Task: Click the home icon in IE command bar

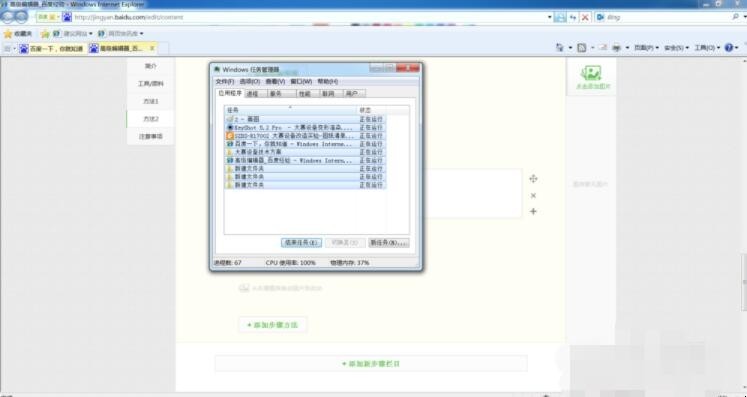Action: tap(560, 48)
